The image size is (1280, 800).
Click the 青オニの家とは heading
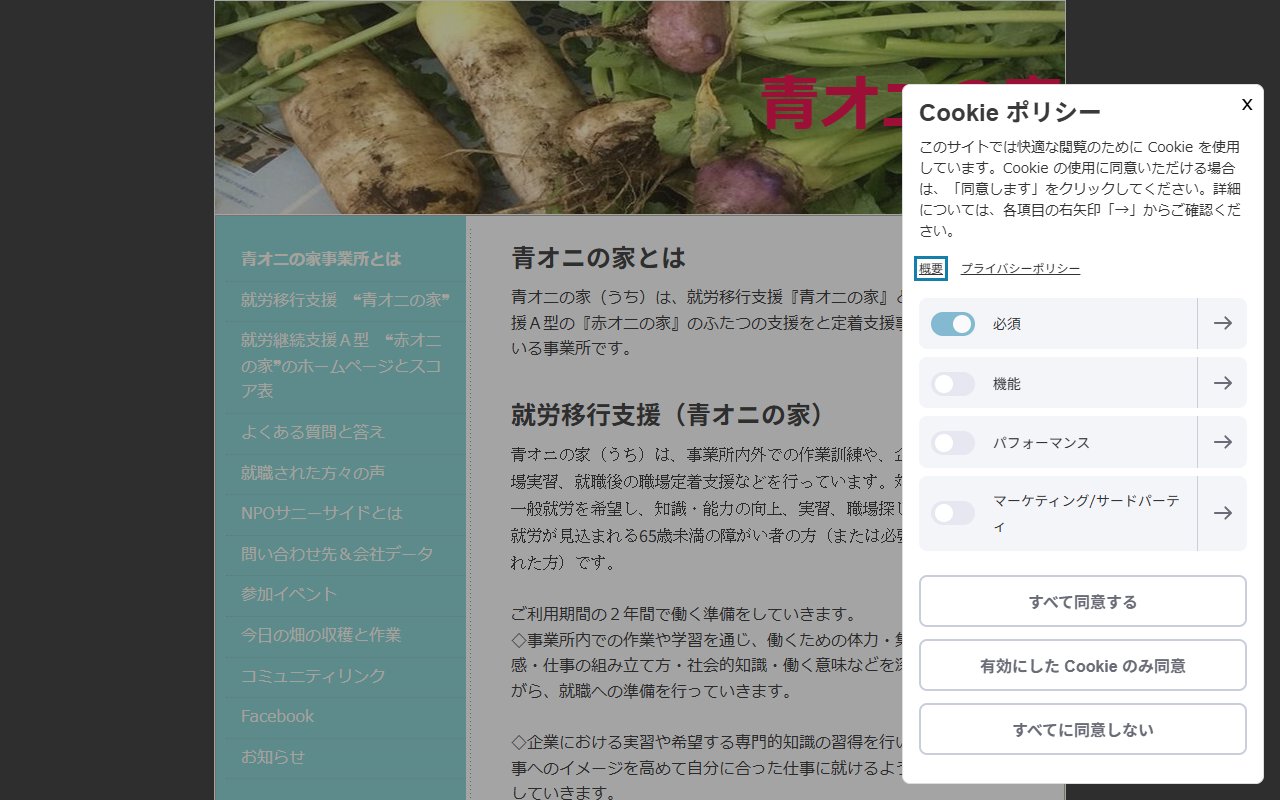[598, 258]
